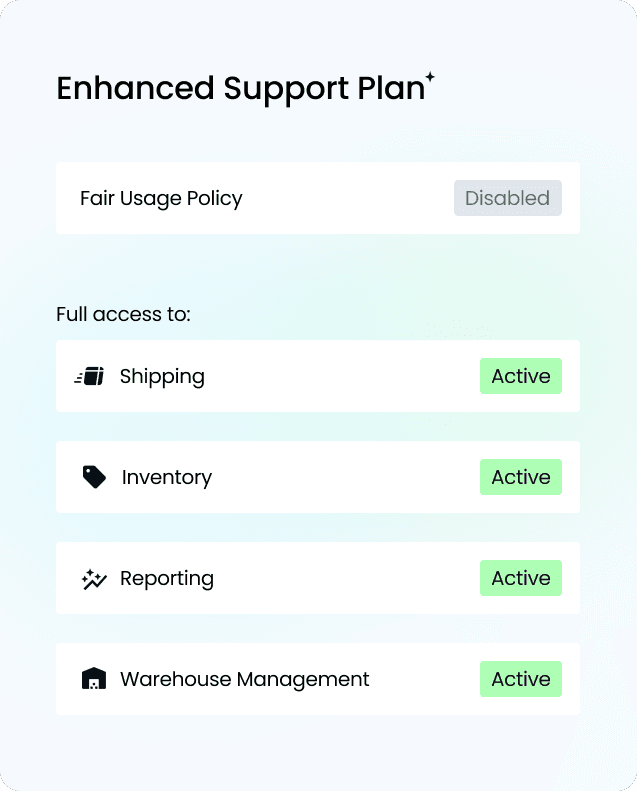
Task: Click the Reporting sparkle chart icon
Action: [93, 579]
